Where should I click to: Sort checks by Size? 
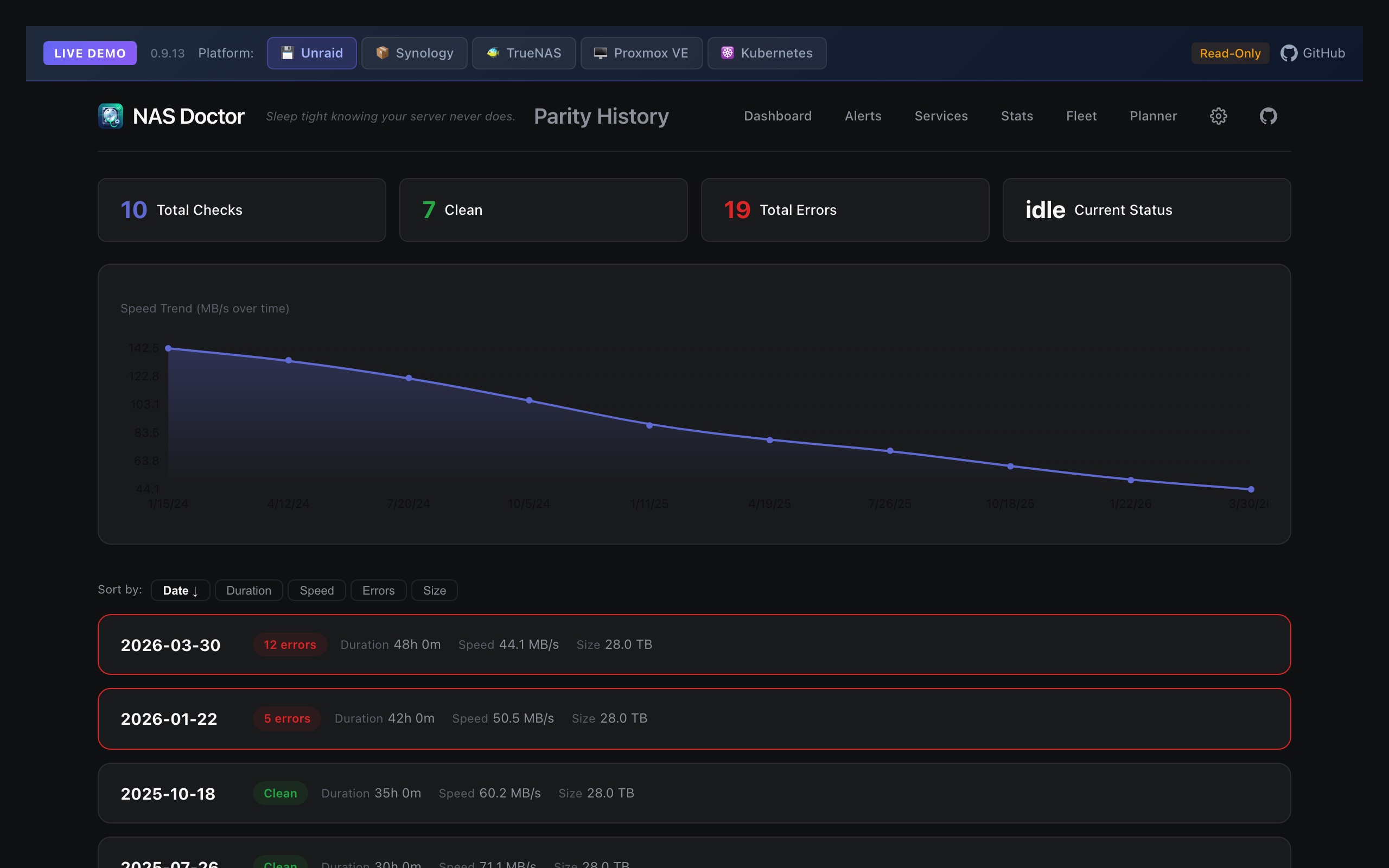click(x=435, y=590)
